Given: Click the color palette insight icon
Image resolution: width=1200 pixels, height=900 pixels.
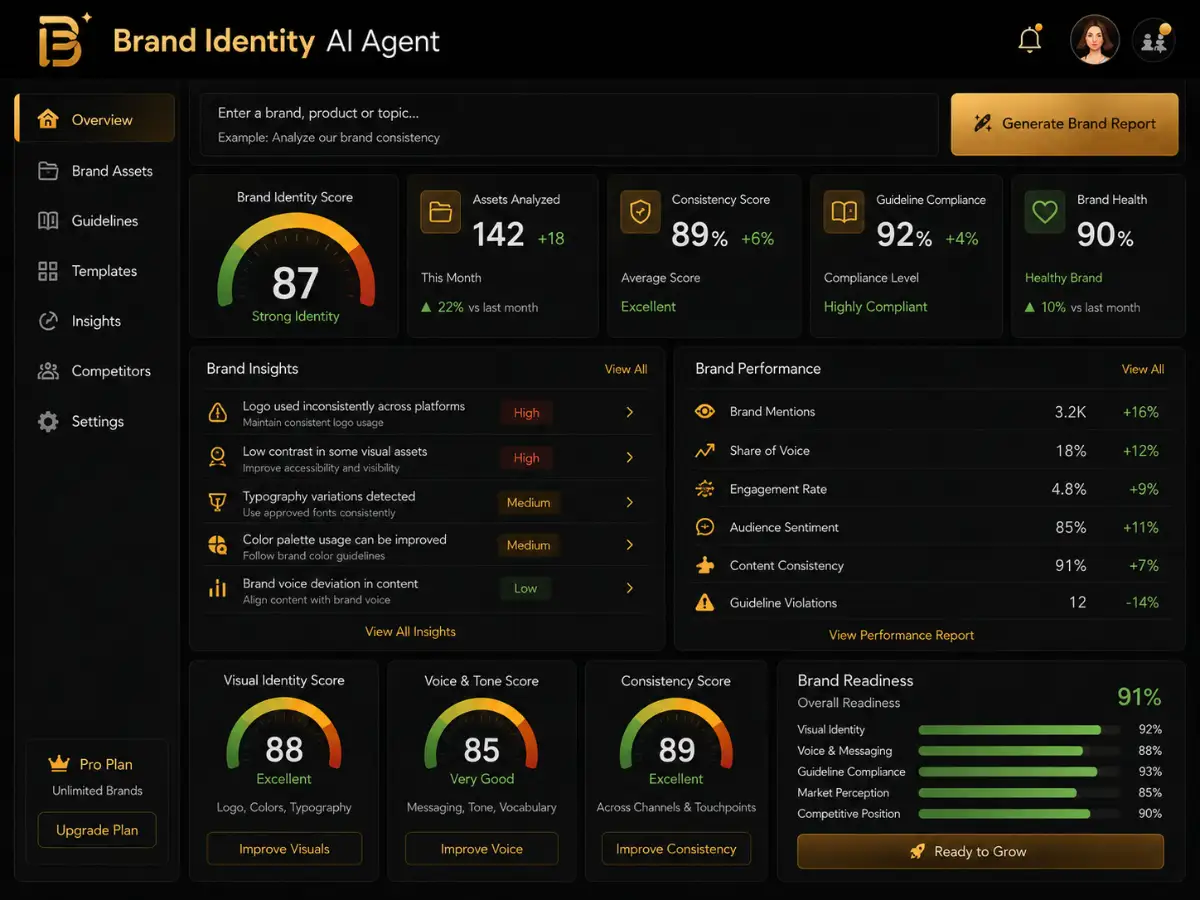Looking at the screenshot, I should [217, 545].
